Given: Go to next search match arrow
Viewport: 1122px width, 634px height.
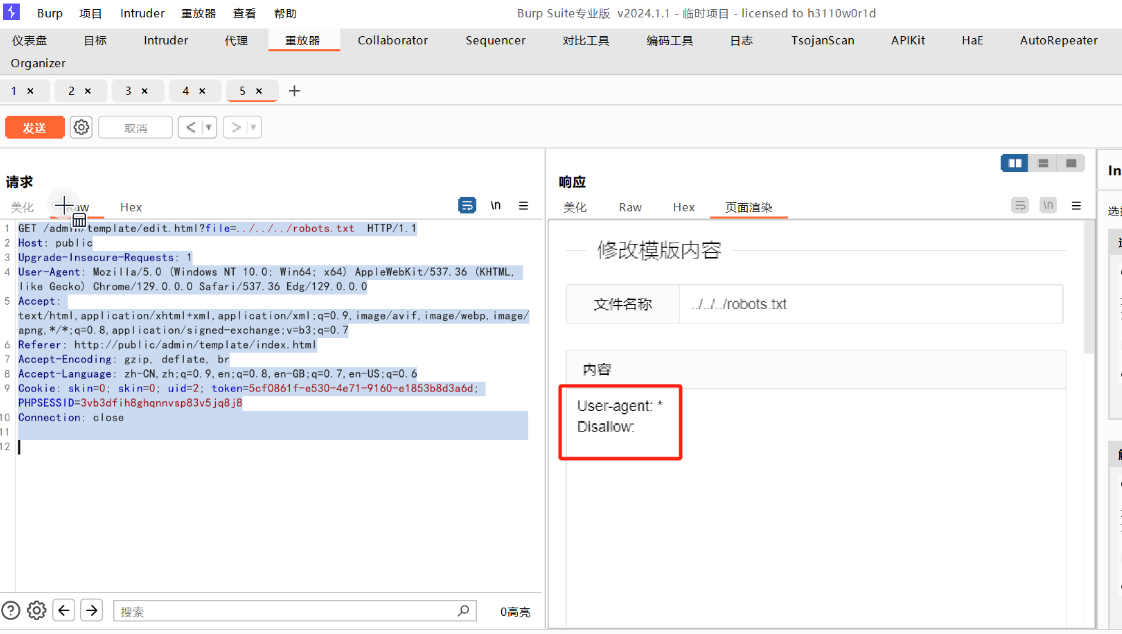Looking at the screenshot, I should pyautogui.click(x=91, y=610).
